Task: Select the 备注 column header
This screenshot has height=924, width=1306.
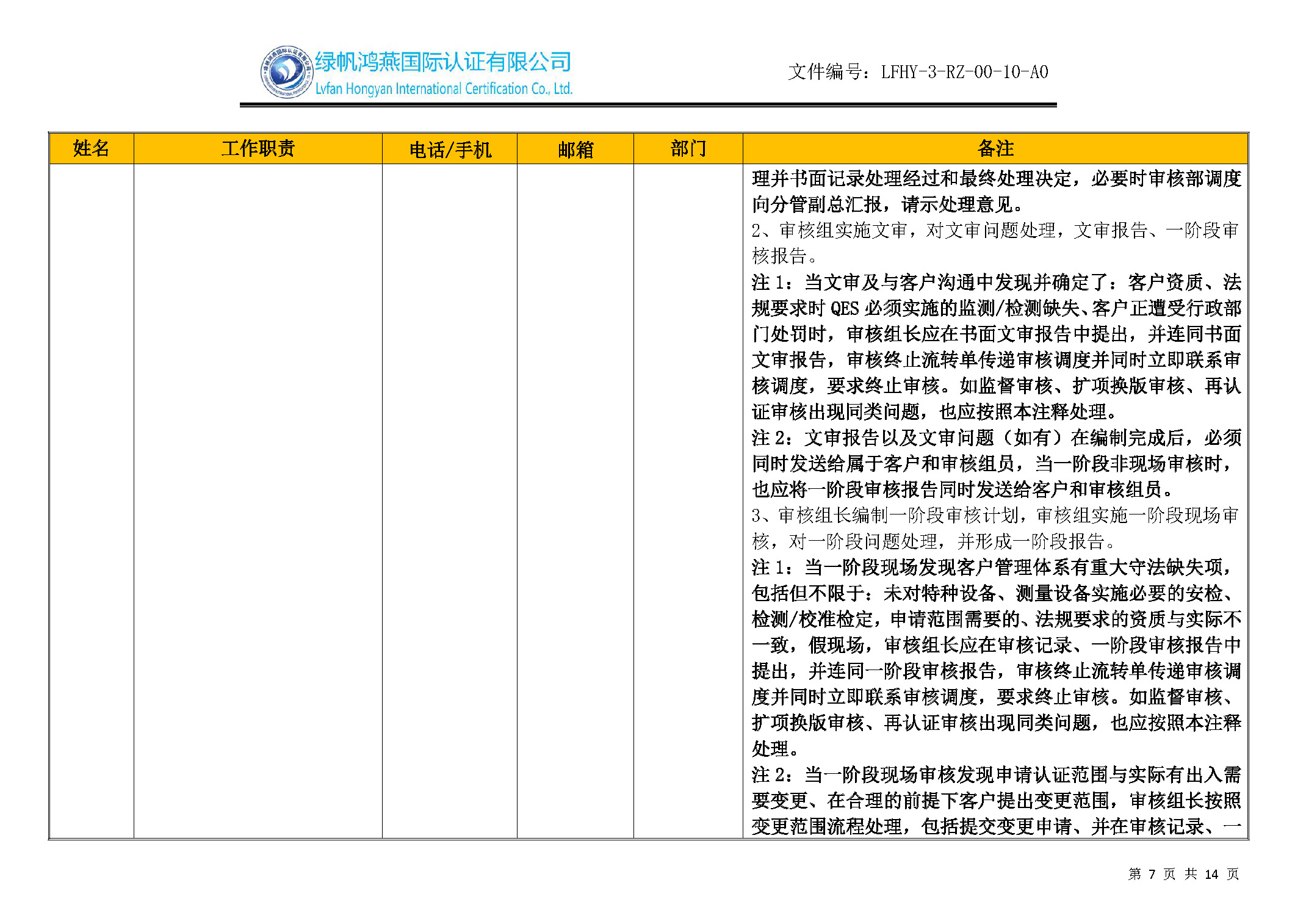Action: pyautogui.click(x=995, y=149)
